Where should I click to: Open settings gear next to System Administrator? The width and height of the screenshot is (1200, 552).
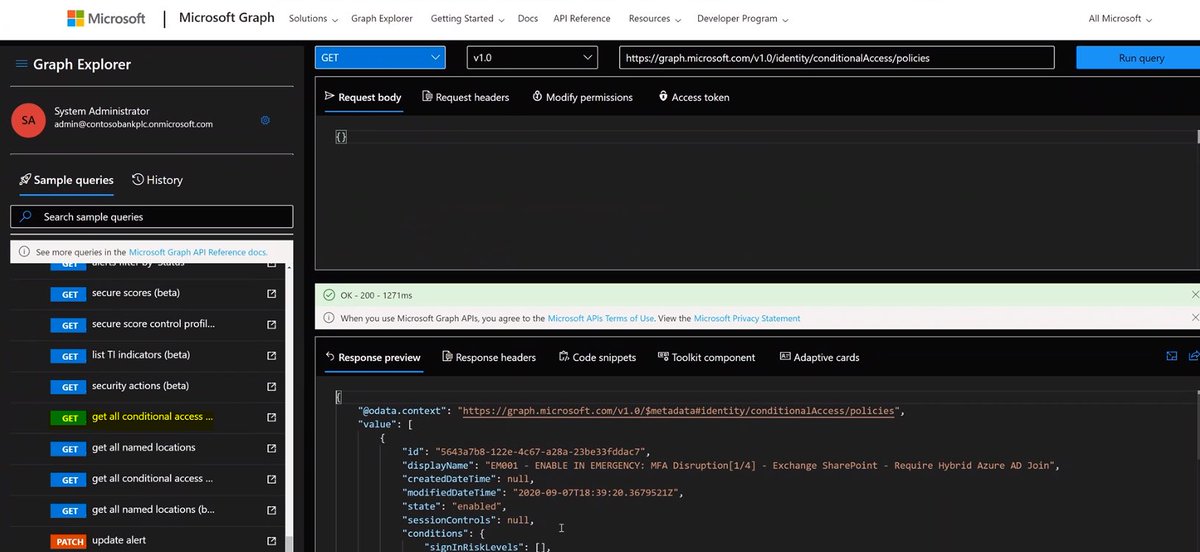pyautogui.click(x=265, y=120)
